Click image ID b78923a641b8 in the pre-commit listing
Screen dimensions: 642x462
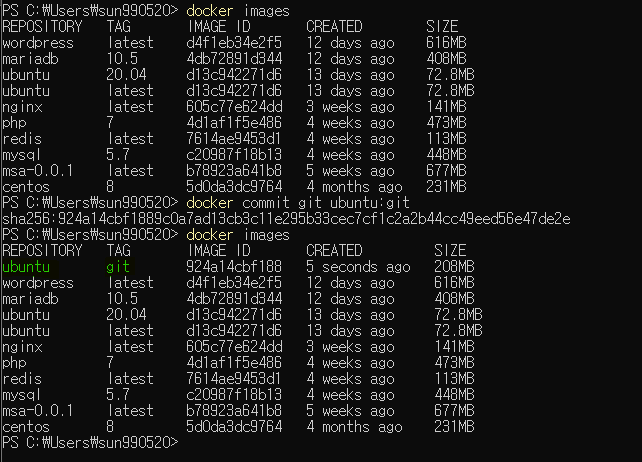click(234, 171)
